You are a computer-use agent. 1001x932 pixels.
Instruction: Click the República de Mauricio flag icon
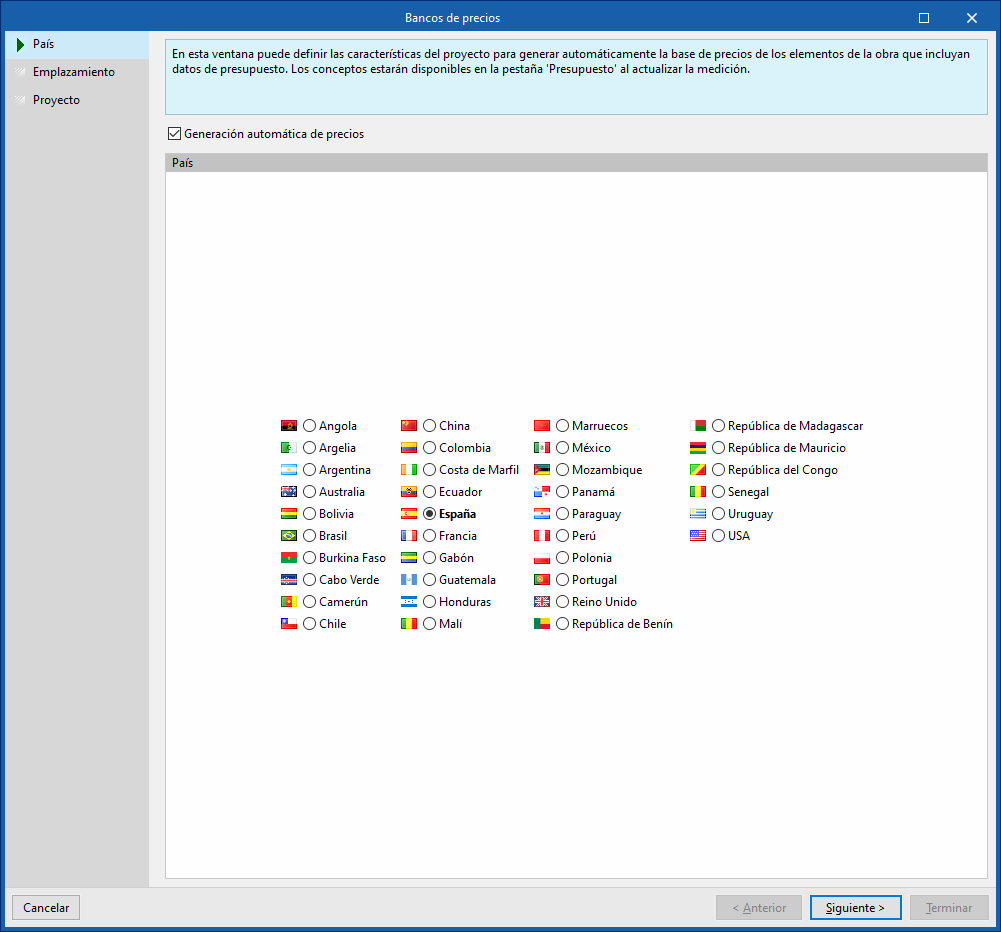698,447
